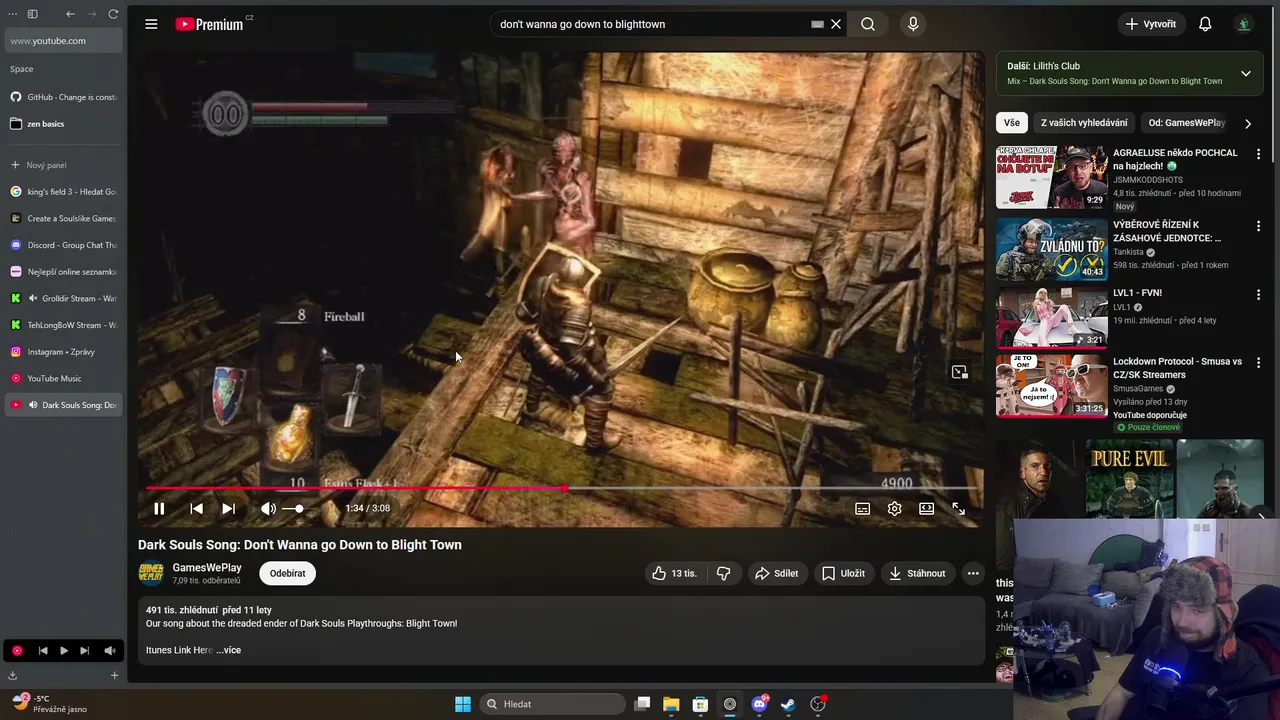Expand the Mix playlist panel chevron
Image resolution: width=1280 pixels, height=720 pixels.
1246,73
